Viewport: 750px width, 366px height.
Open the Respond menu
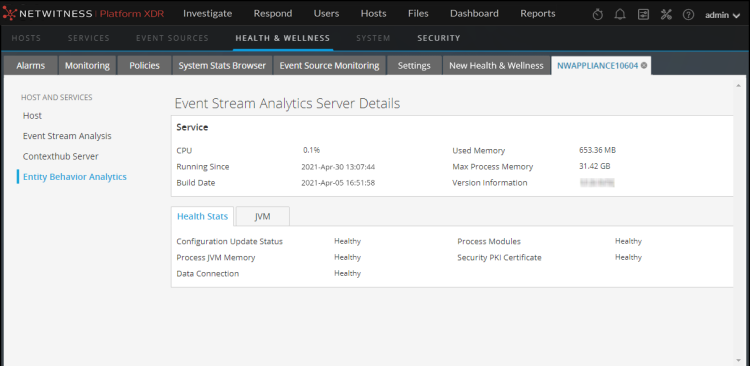[273, 14]
